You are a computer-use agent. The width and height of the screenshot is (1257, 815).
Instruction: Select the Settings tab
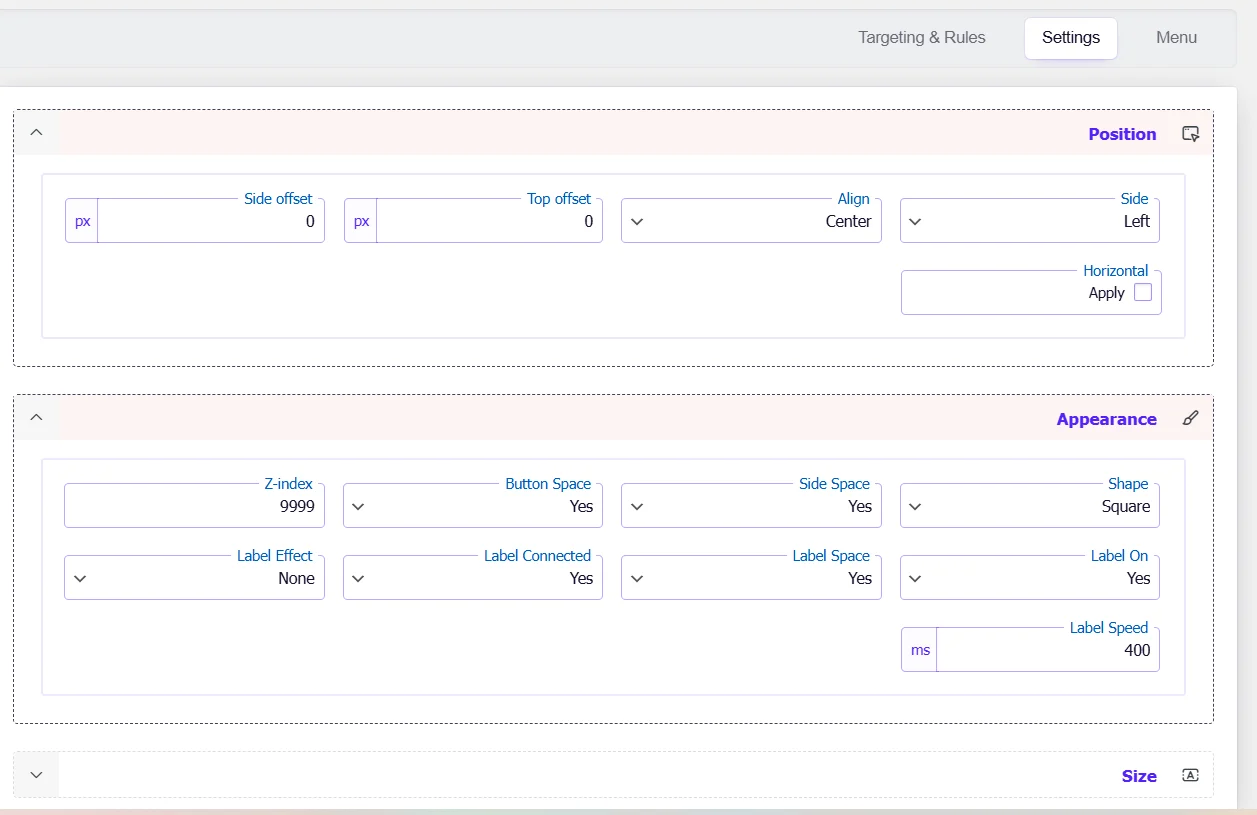(1070, 38)
